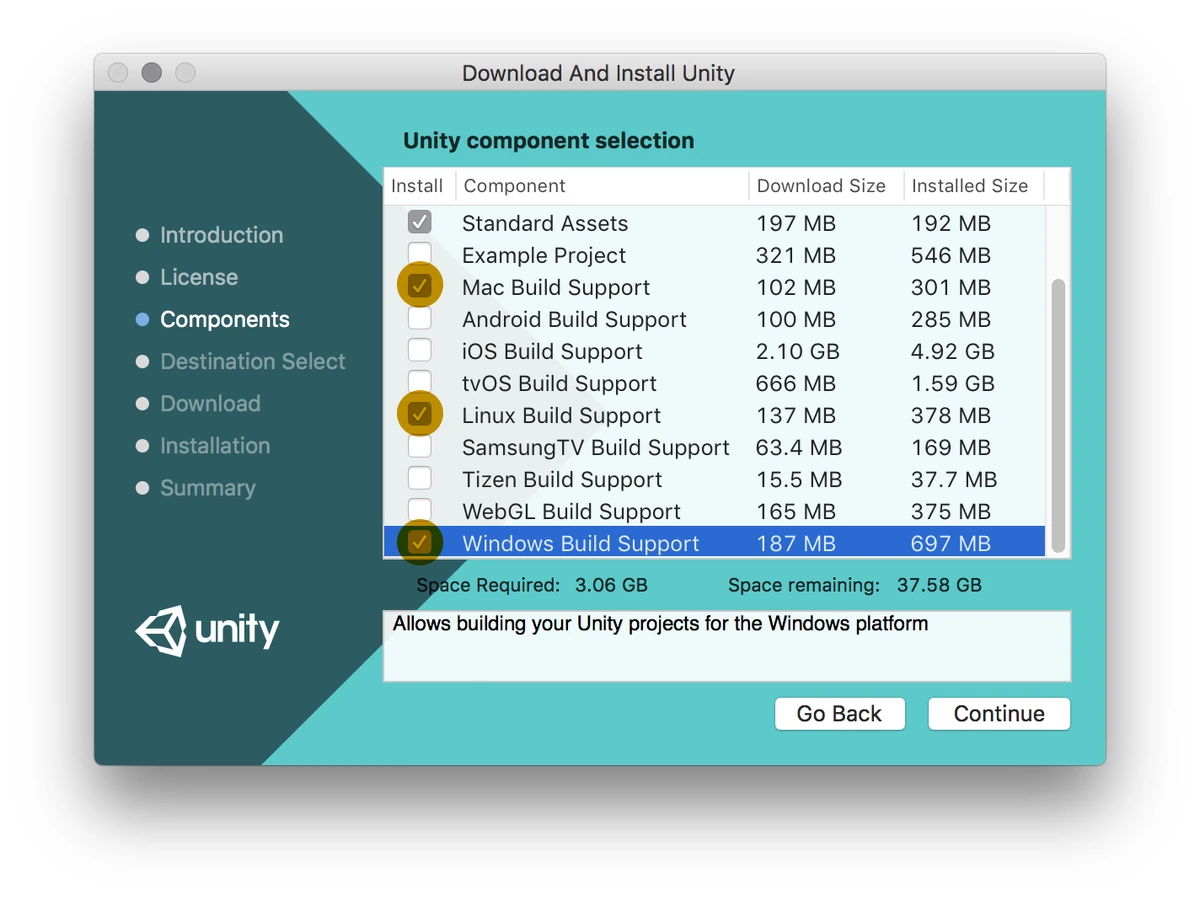Click the Download Size column header
The image size is (1200, 900).
pos(820,185)
